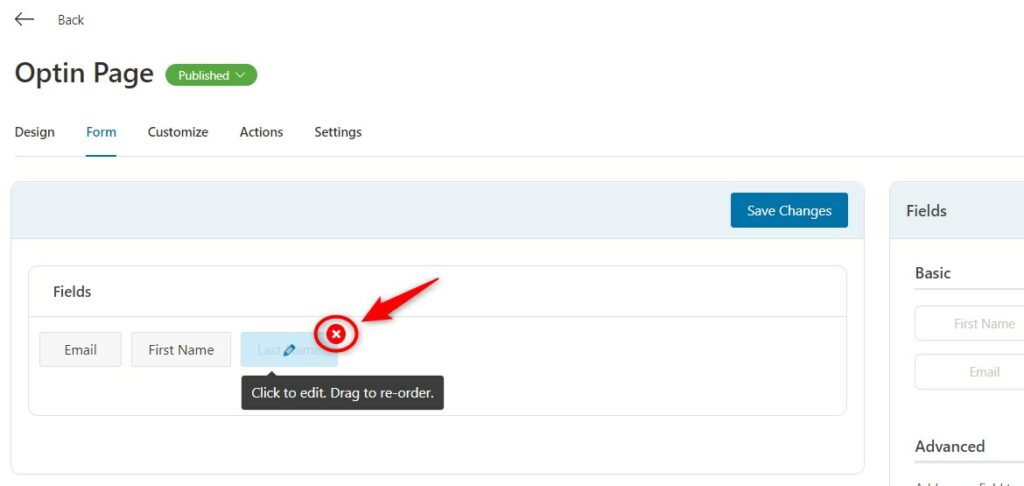Select the Form tab
1024x486 pixels.
click(x=101, y=132)
